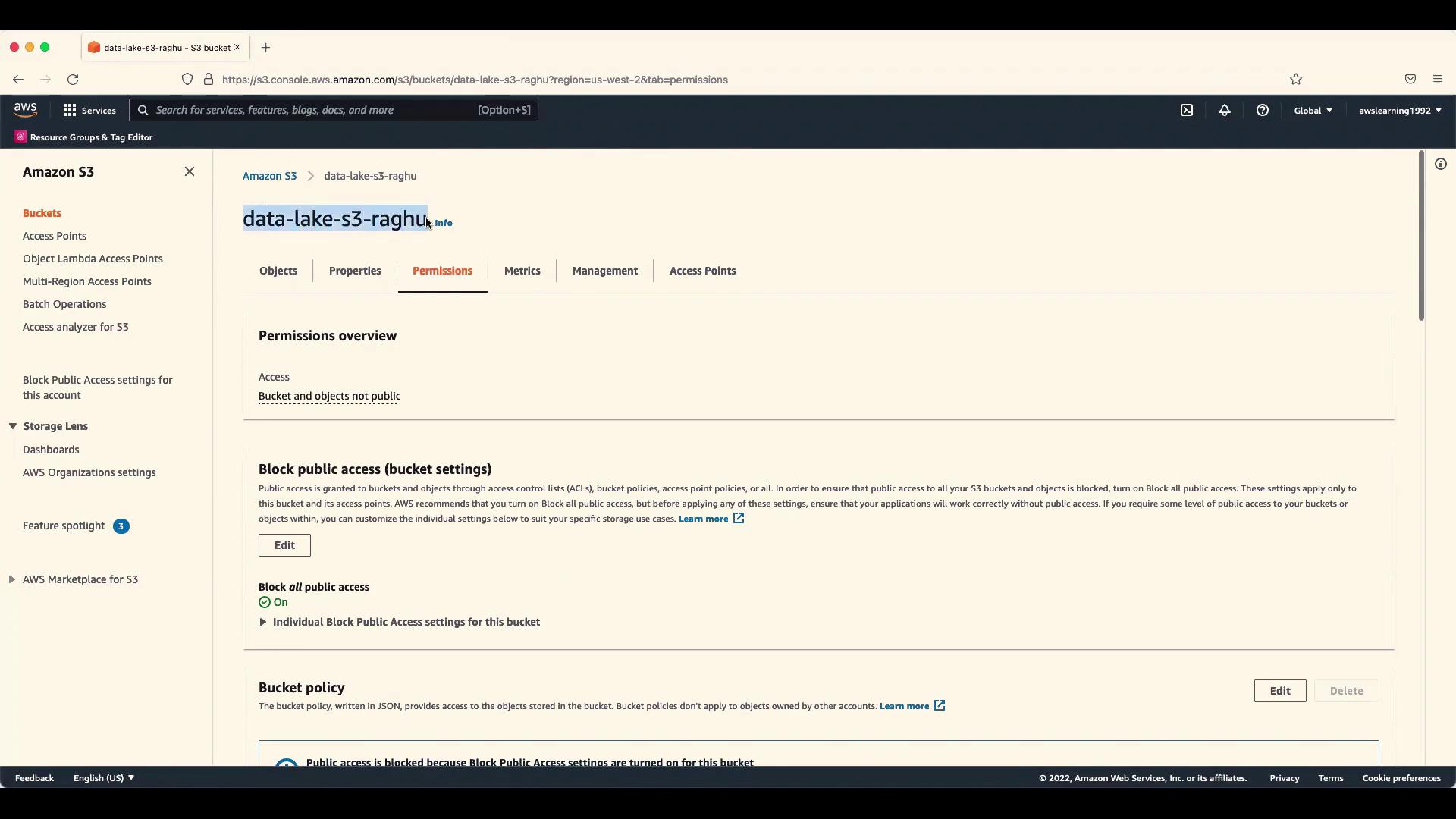Viewport: 1456px width, 819px height.
Task: Collapse the Storage Lens section
Action: tap(13, 426)
